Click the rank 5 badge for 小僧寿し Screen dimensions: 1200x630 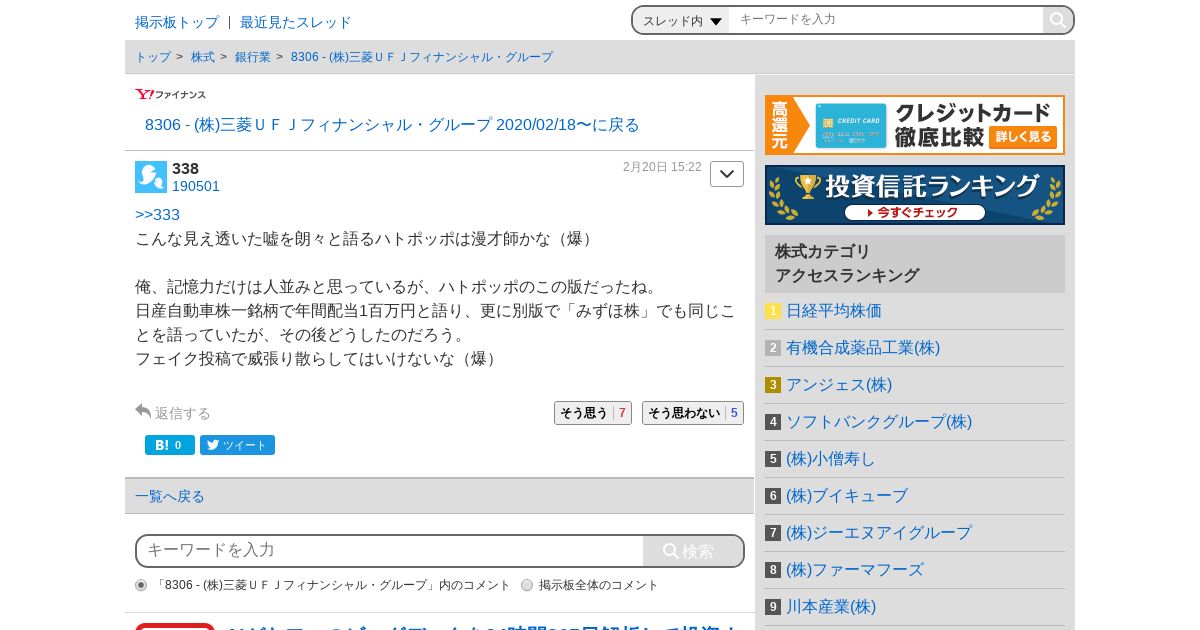(773, 459)
